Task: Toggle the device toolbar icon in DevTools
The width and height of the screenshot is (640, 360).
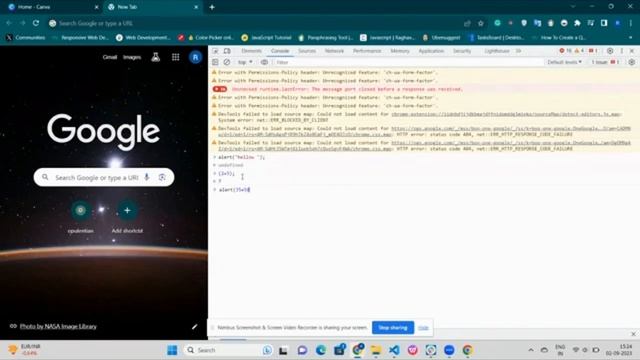Action: (227, 51)
